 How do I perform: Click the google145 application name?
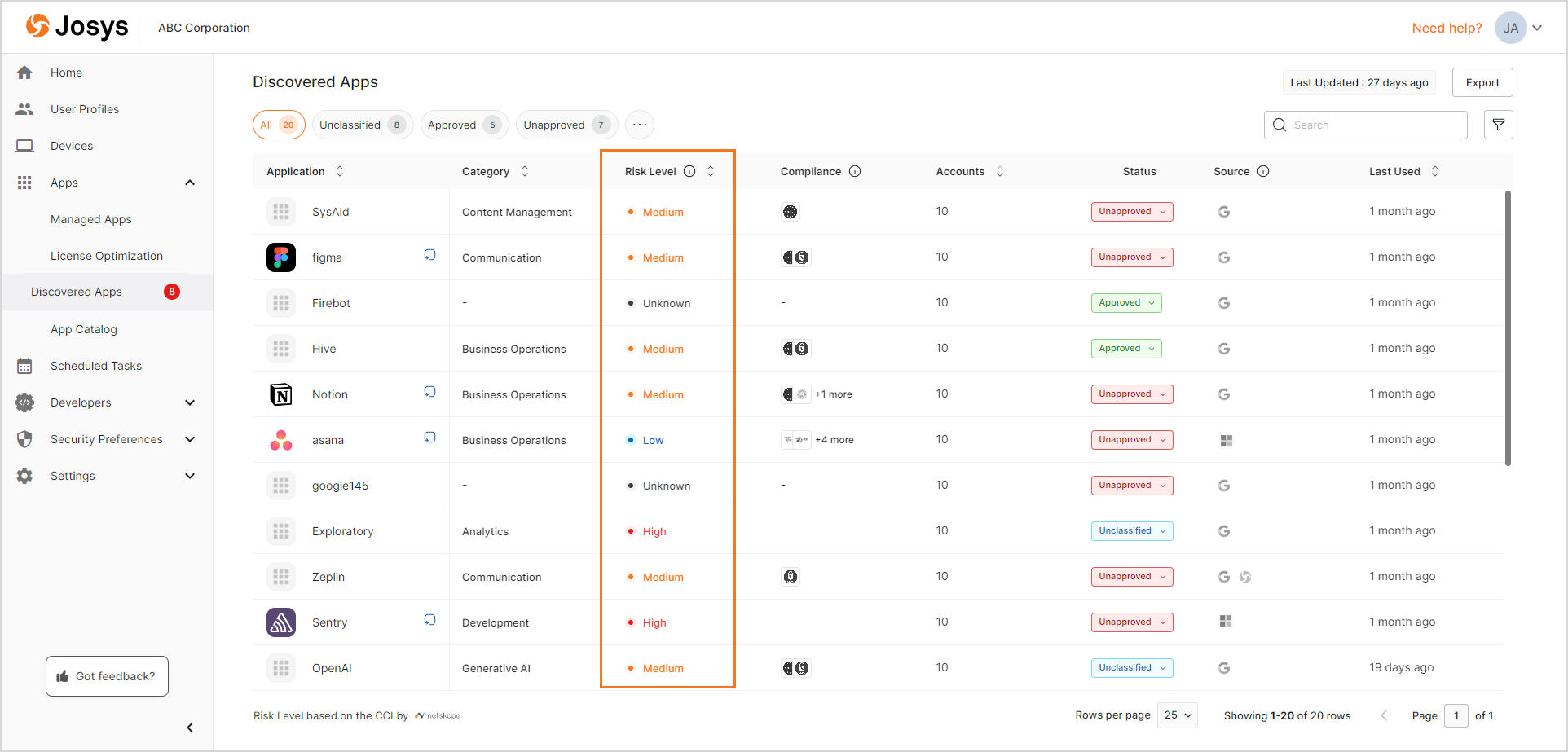pos(341,486)
